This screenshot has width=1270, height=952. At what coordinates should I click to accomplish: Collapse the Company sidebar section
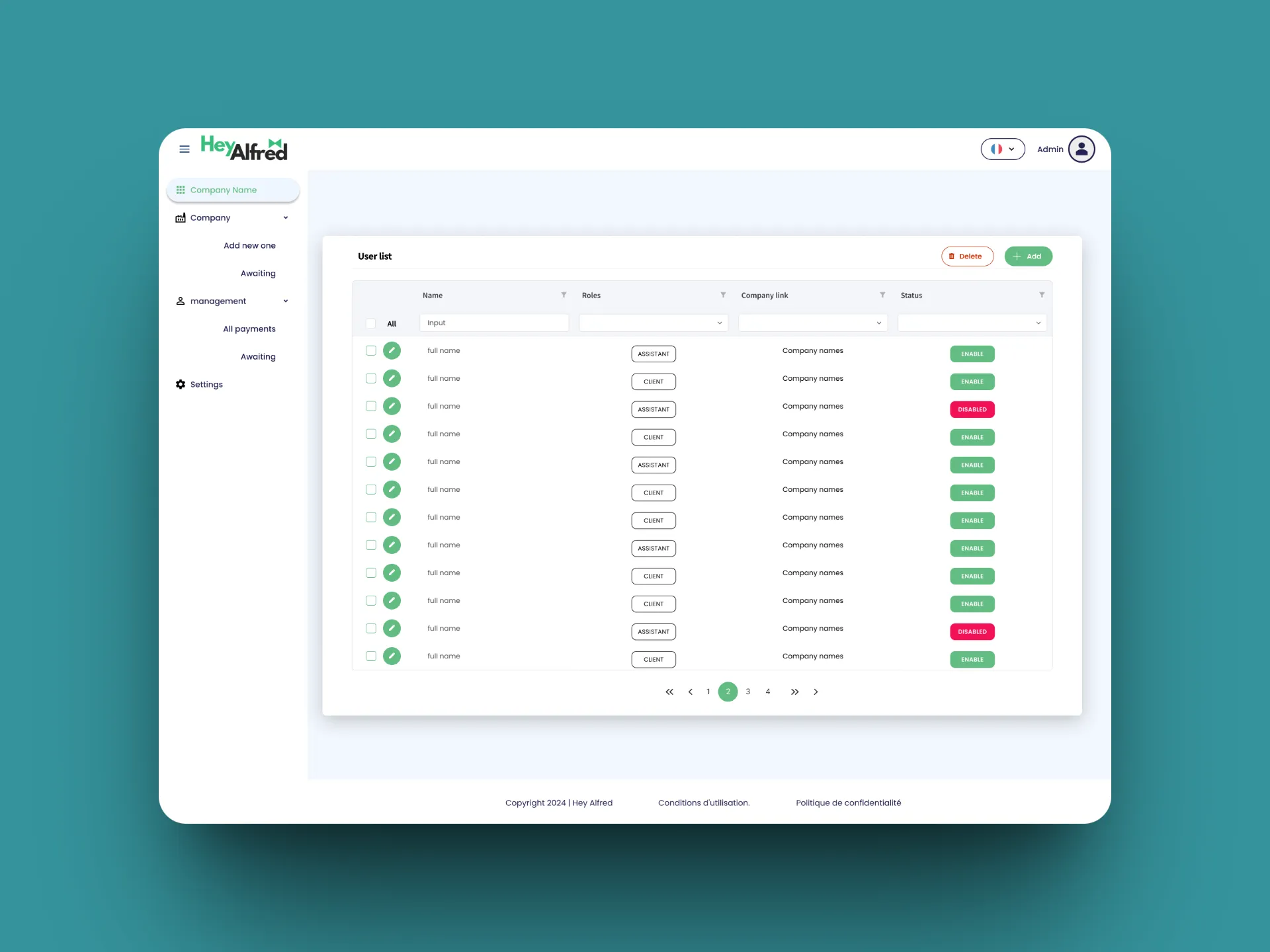286,218
